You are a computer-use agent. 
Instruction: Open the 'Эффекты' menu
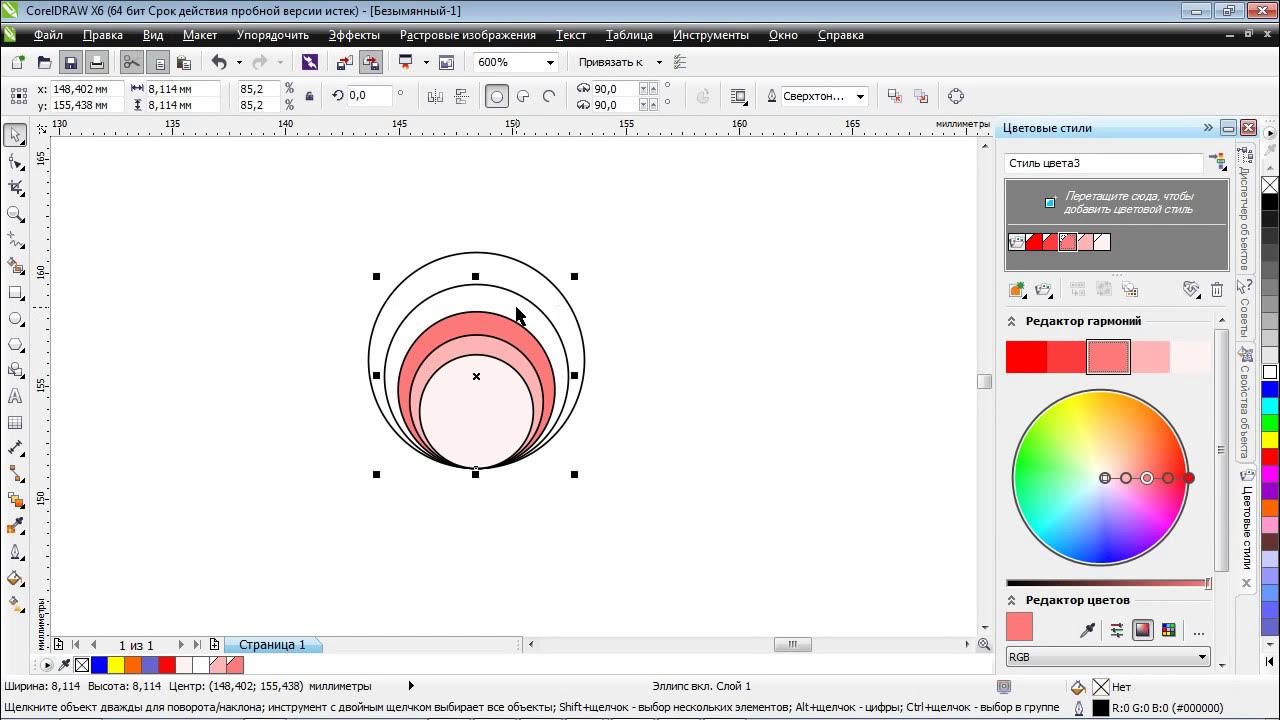point(354,35)
